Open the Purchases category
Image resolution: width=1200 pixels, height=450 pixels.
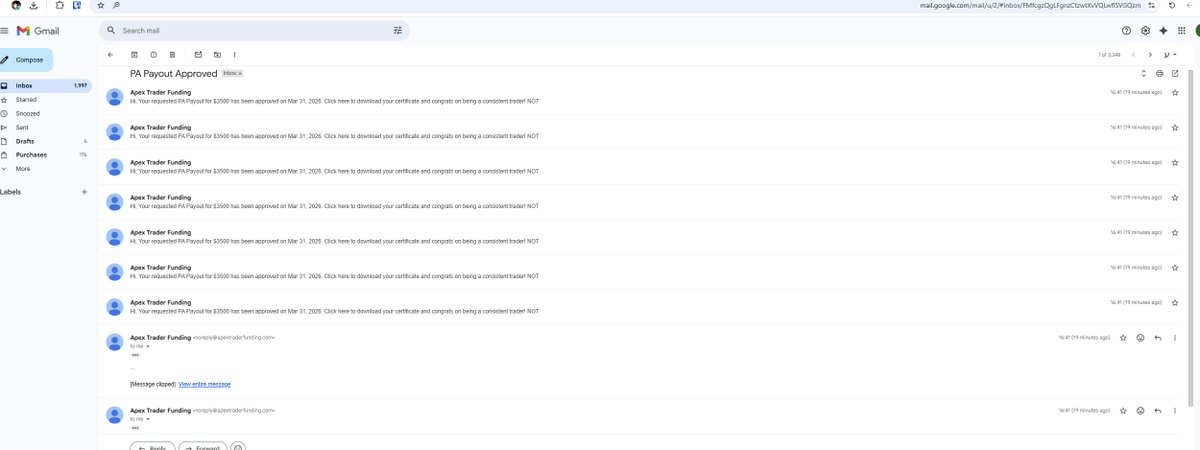pyautogui.click(x=46, y=155)
